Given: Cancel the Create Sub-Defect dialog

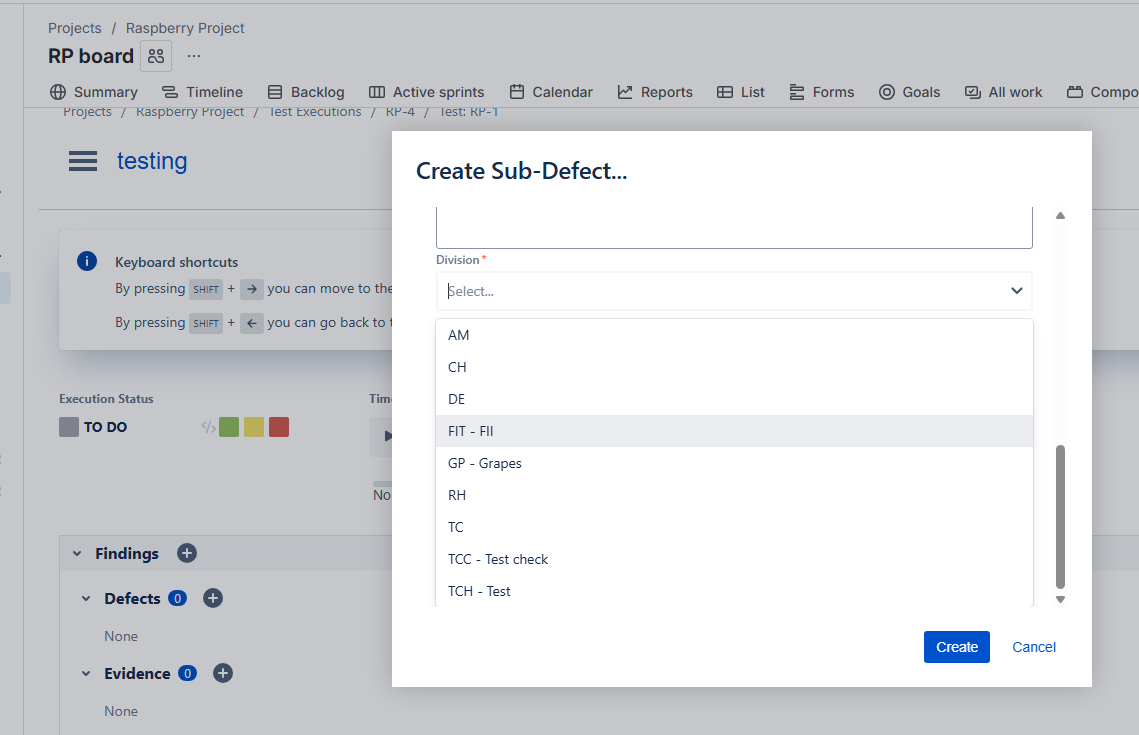Looking at the screenshot, I should [x=1034, y=647].
